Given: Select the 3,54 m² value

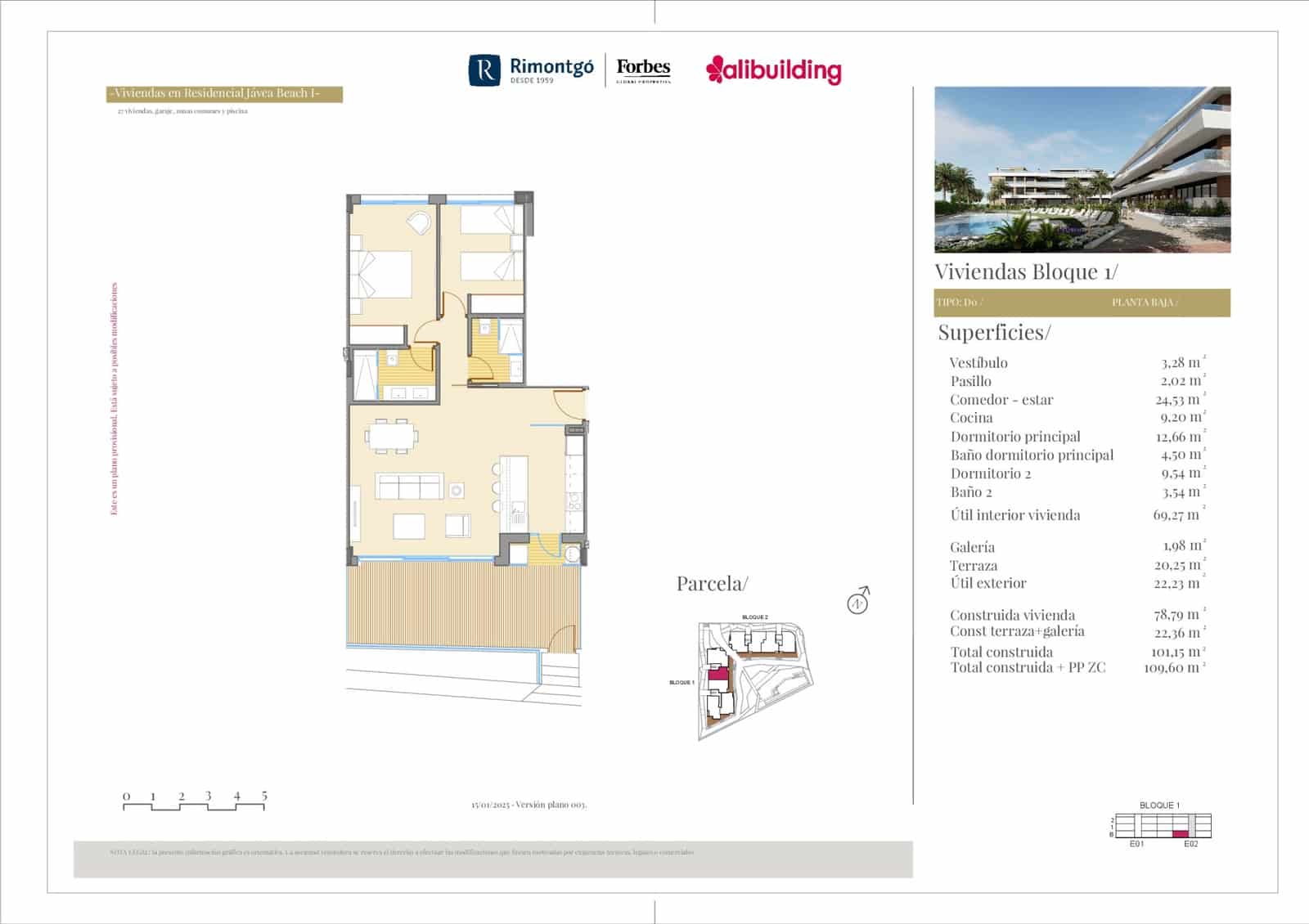Looking at the screenshot, I should 1183,492.
